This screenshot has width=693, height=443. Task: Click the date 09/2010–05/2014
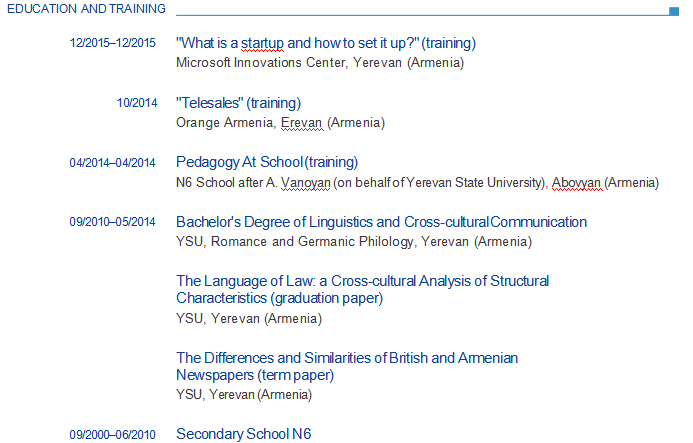(x=113, y=222)
